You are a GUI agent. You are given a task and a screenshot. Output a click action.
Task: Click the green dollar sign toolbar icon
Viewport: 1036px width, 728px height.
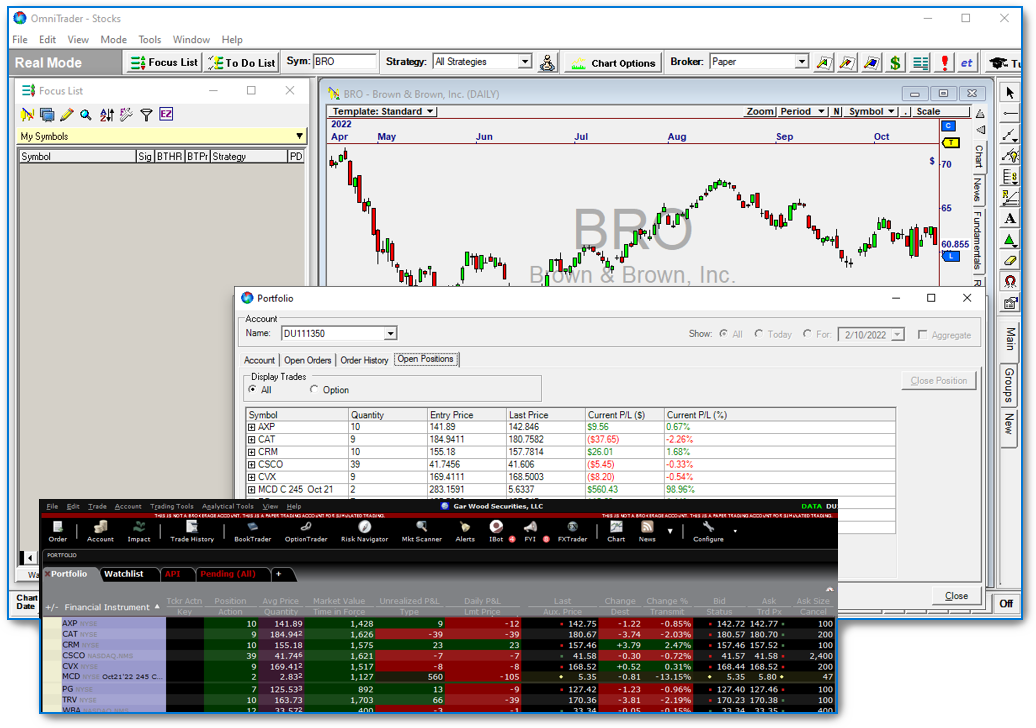(x=895, y=62)
